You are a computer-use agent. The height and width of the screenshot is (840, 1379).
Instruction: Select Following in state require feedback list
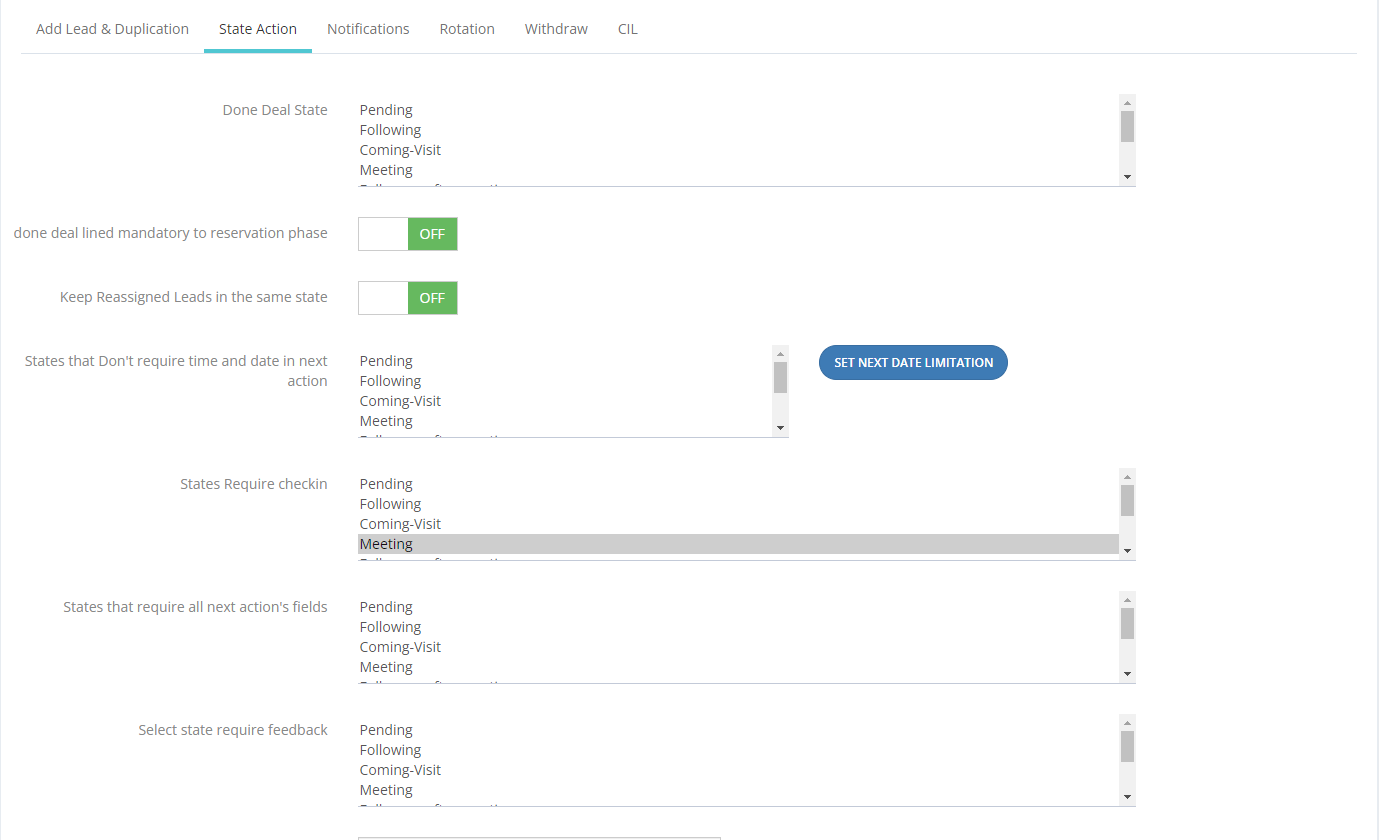point(738,750)
